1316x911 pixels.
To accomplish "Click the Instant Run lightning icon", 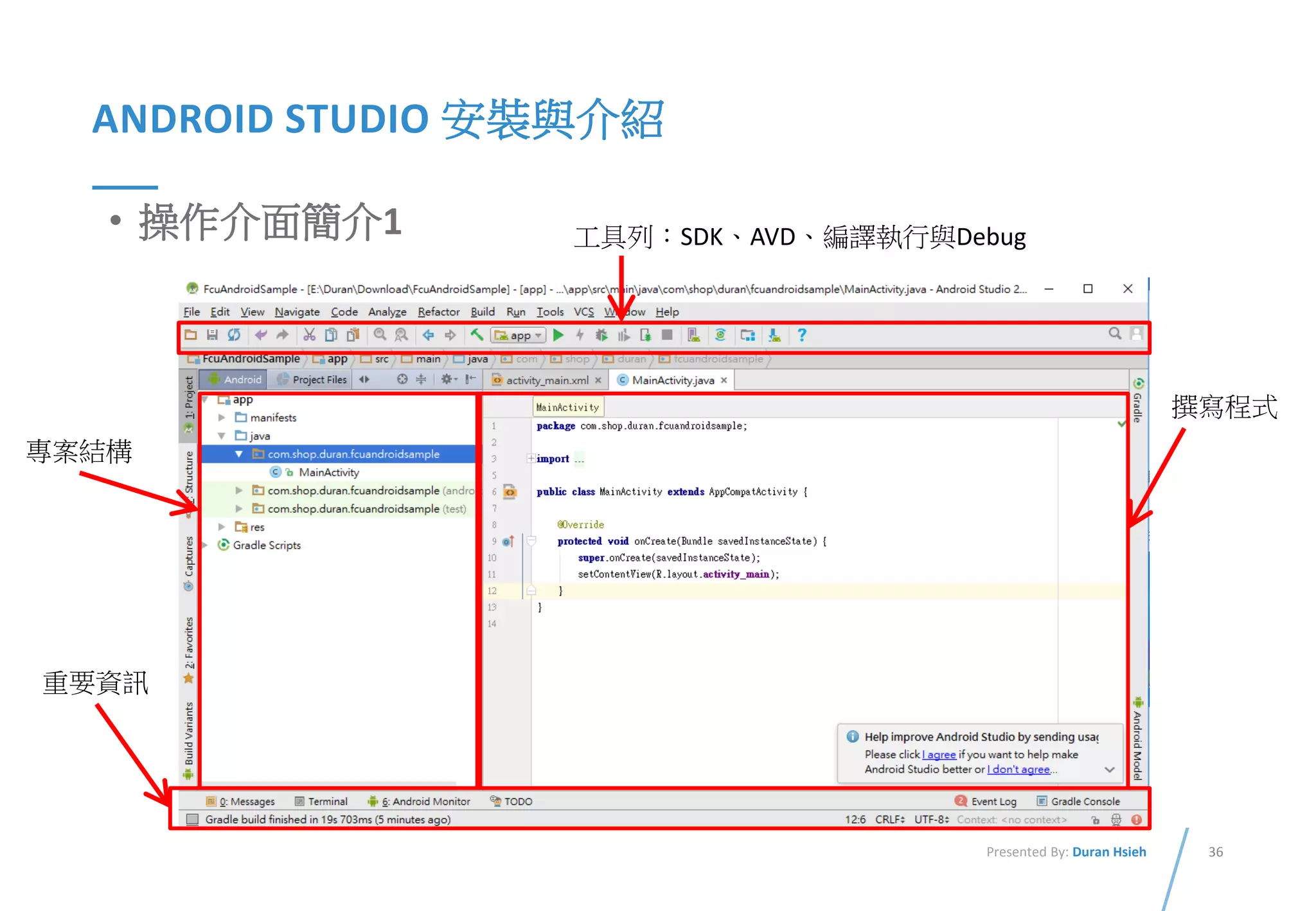I will pos(580,335).
